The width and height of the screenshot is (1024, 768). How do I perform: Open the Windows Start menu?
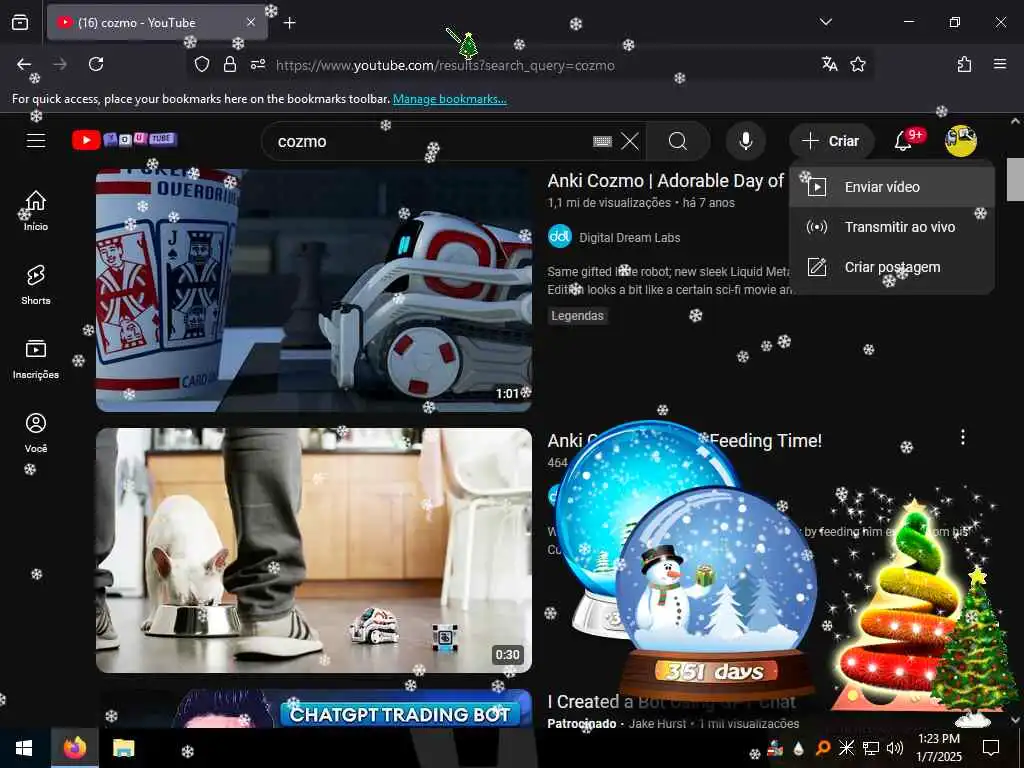(x=25, y=748)
